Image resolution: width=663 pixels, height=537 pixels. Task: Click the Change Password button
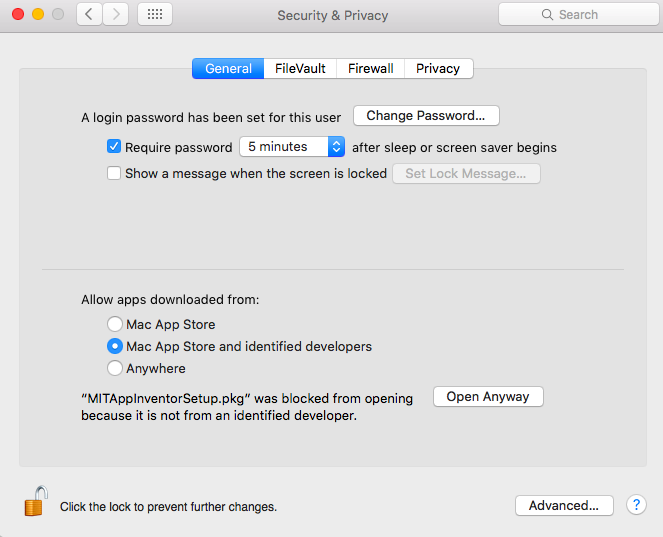(426, 115)
